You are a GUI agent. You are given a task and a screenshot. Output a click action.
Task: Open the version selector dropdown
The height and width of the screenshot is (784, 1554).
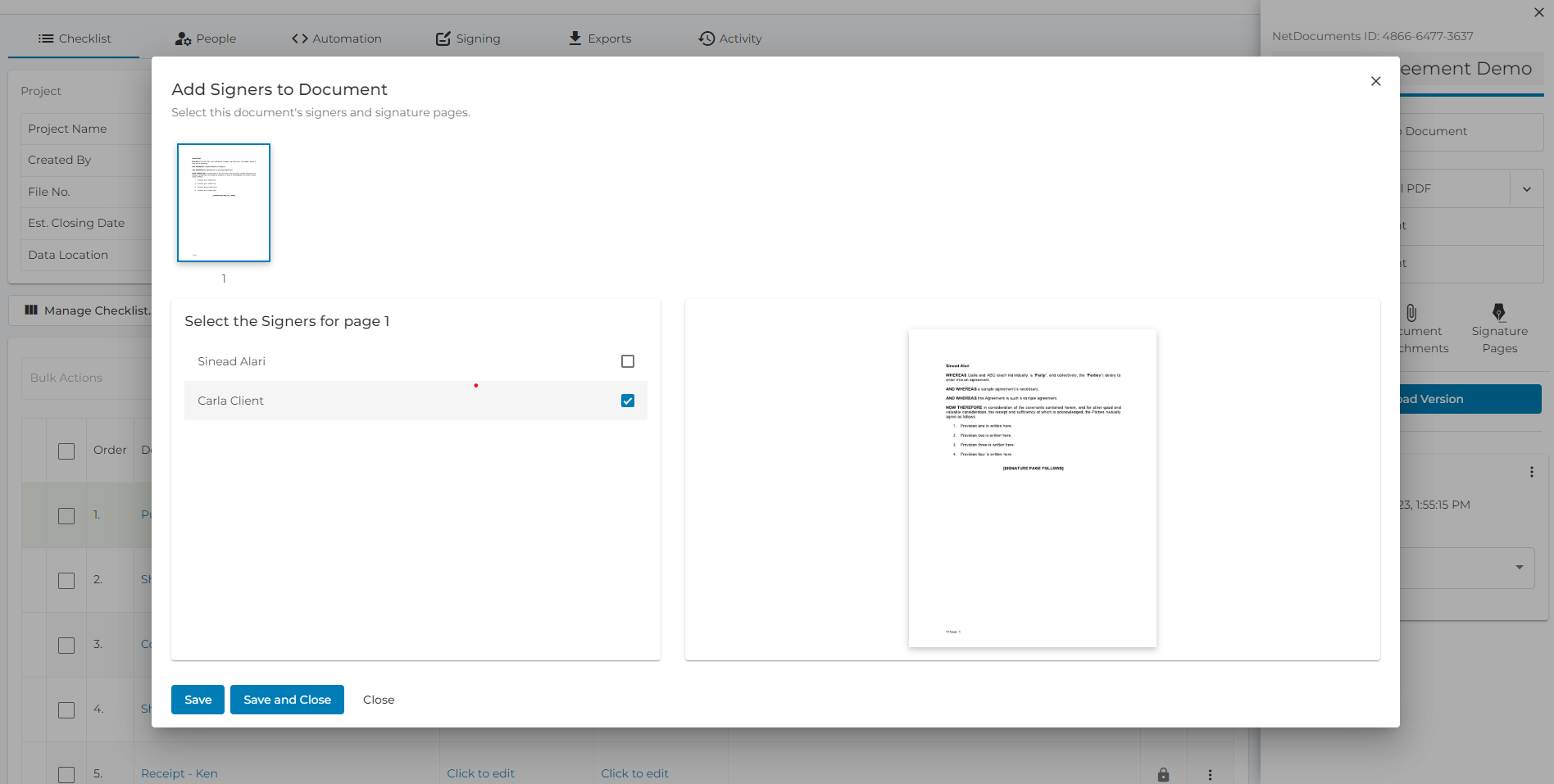coord(1518,567)
